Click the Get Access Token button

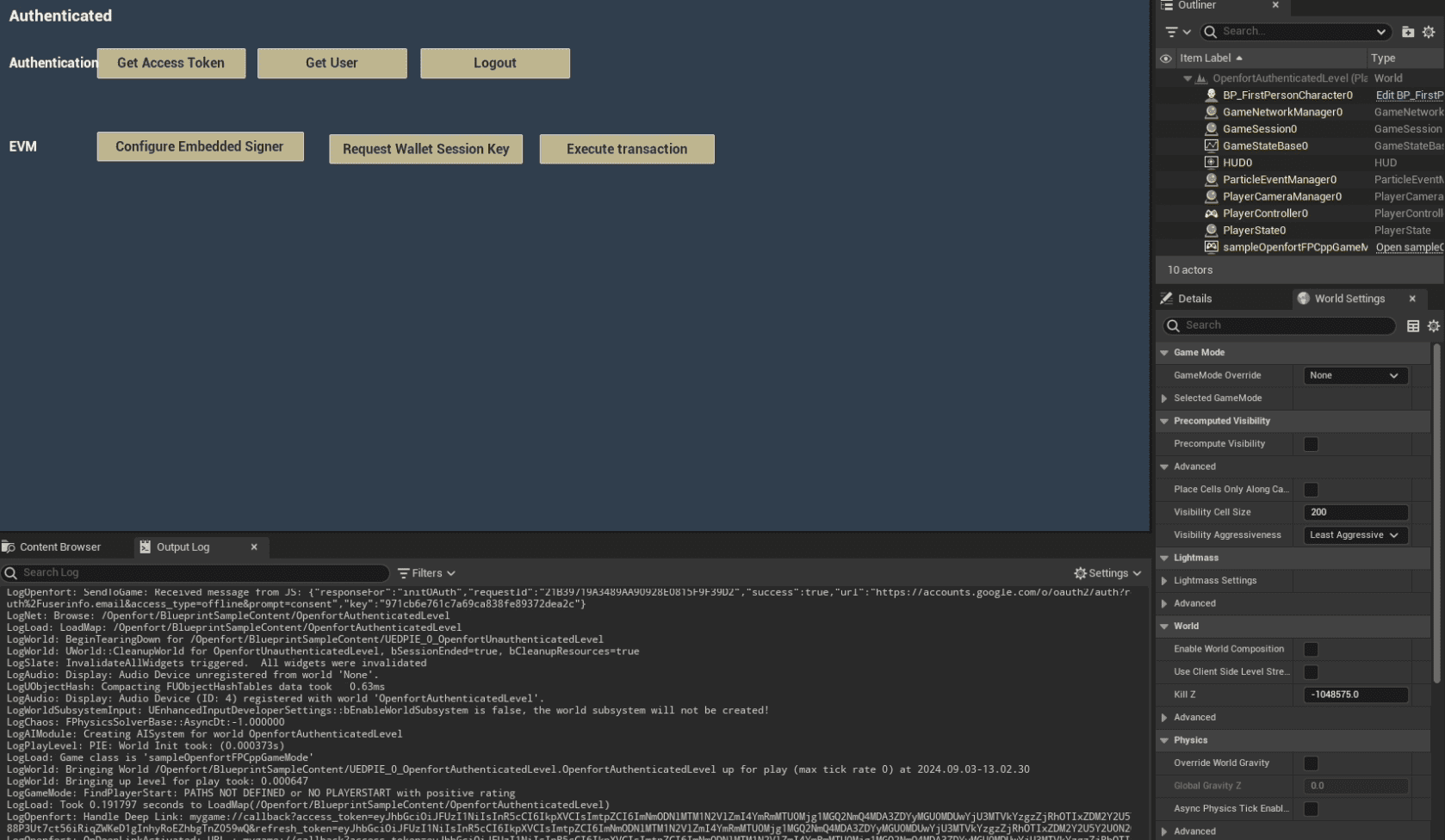point(171,63)
